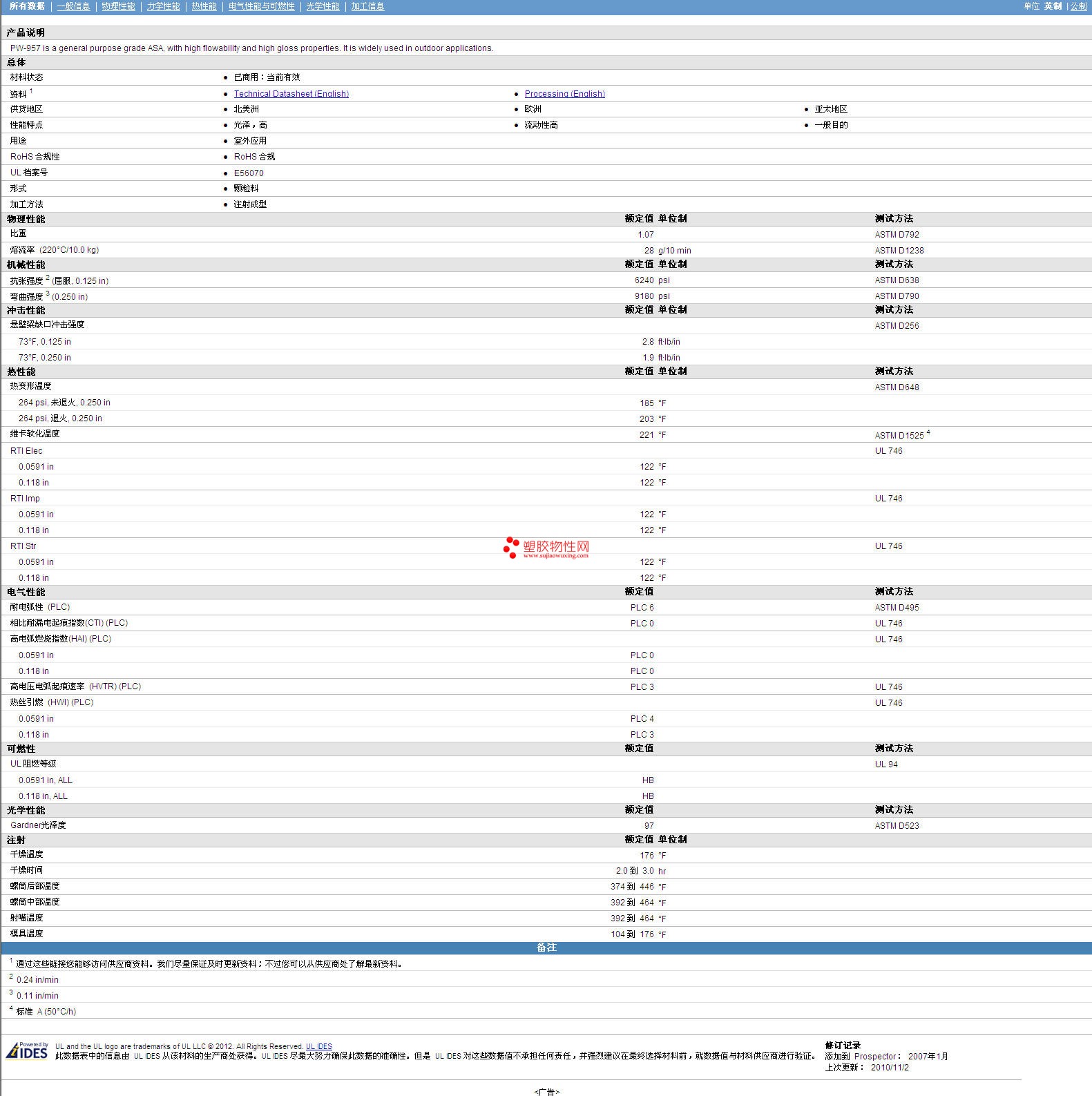Click the 比重 value 1.07
This screenshot has height=1096, width=1092.
tap(645, 235)
